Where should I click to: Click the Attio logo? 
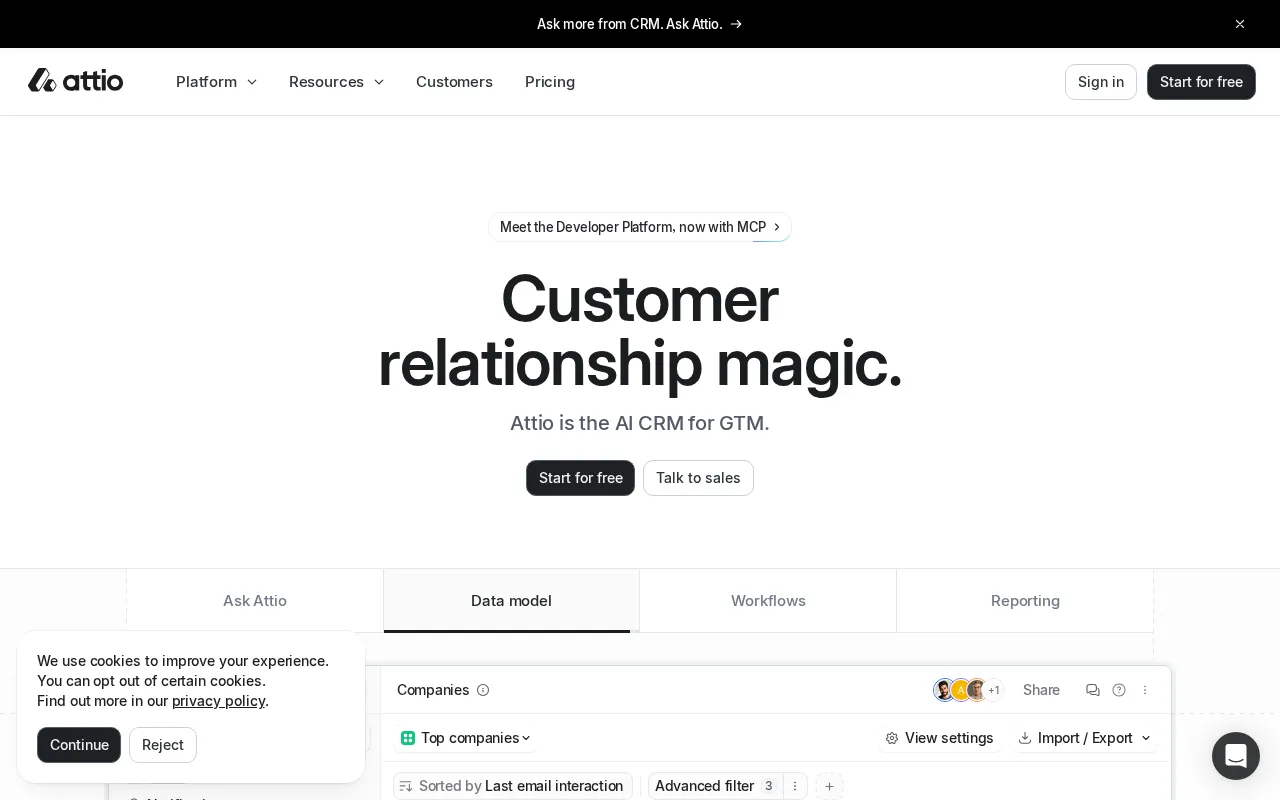pyautogui.click(x=75, y=80)
